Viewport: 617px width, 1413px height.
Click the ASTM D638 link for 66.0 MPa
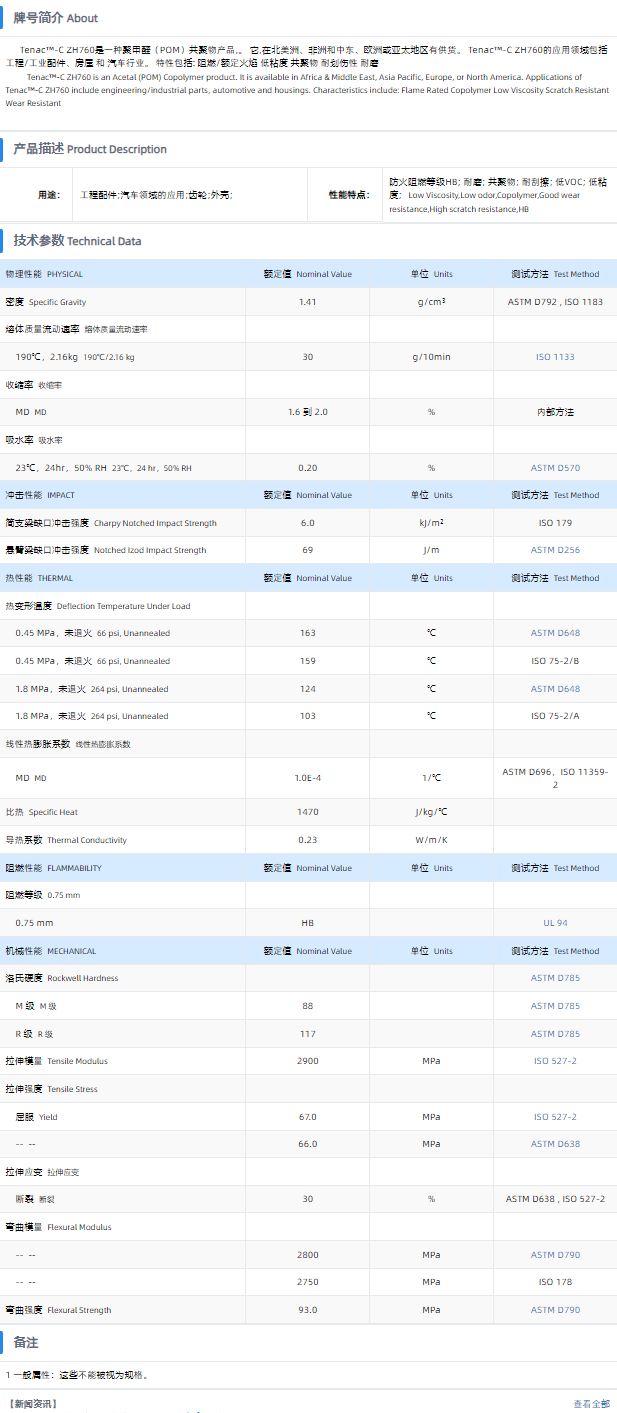pos(555,1144)
